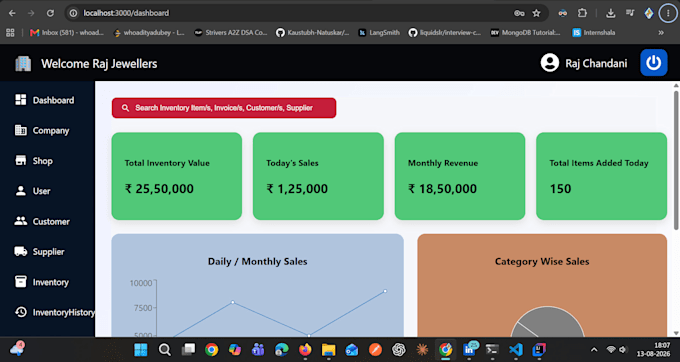Click the magnifier icon in search bar
Image resolution: width=680 pixels, height=362 pixels.
[x=125, y=108]
